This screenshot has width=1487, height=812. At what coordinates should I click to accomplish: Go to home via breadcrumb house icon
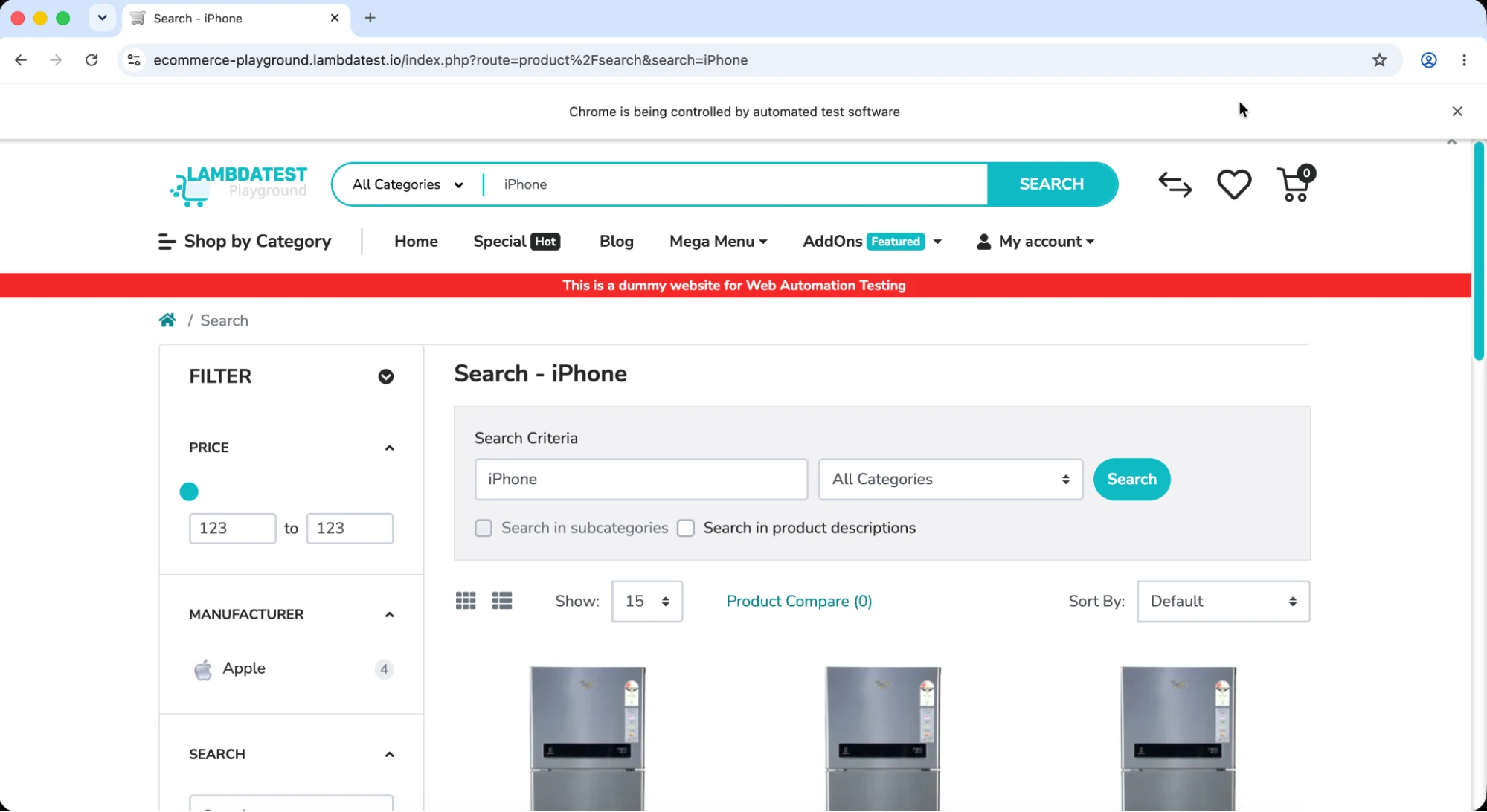click(x=167, y=320)
